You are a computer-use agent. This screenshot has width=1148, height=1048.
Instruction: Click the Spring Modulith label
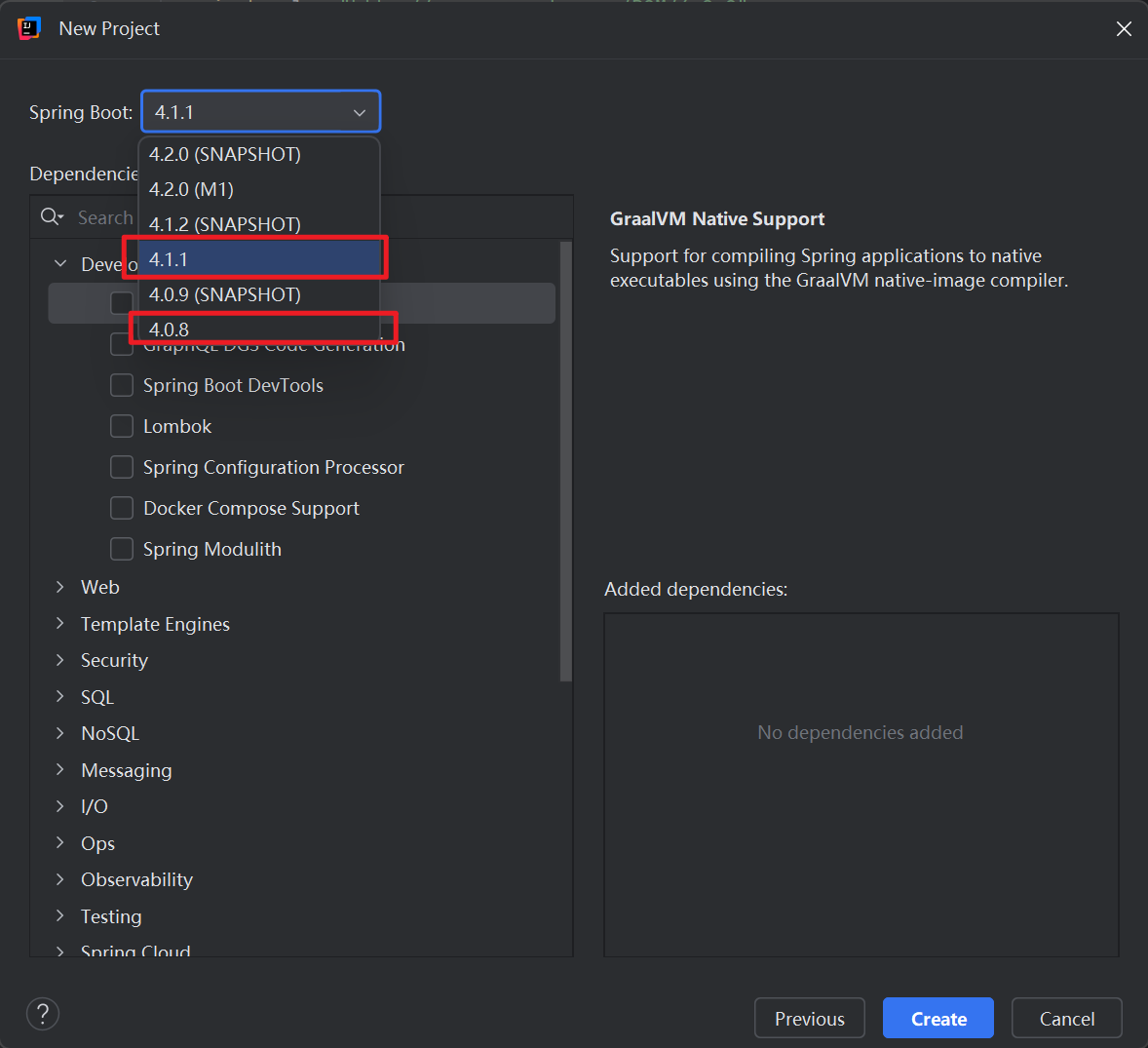pos(212,549)
